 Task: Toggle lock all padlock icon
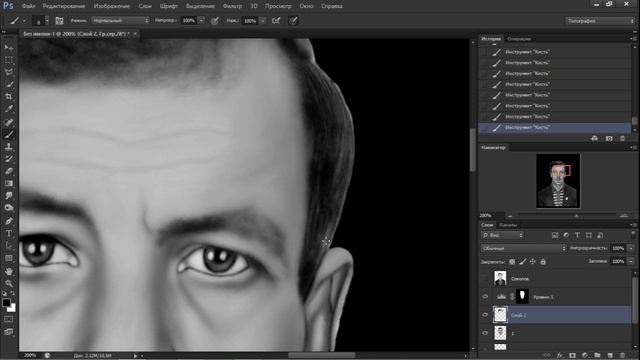point(543,262)
